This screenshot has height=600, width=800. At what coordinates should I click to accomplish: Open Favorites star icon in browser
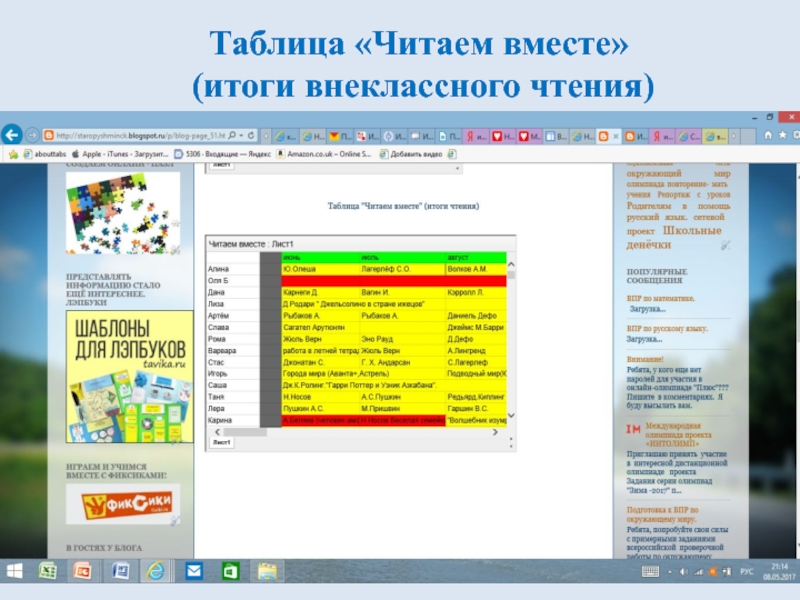tap(783, 135)
